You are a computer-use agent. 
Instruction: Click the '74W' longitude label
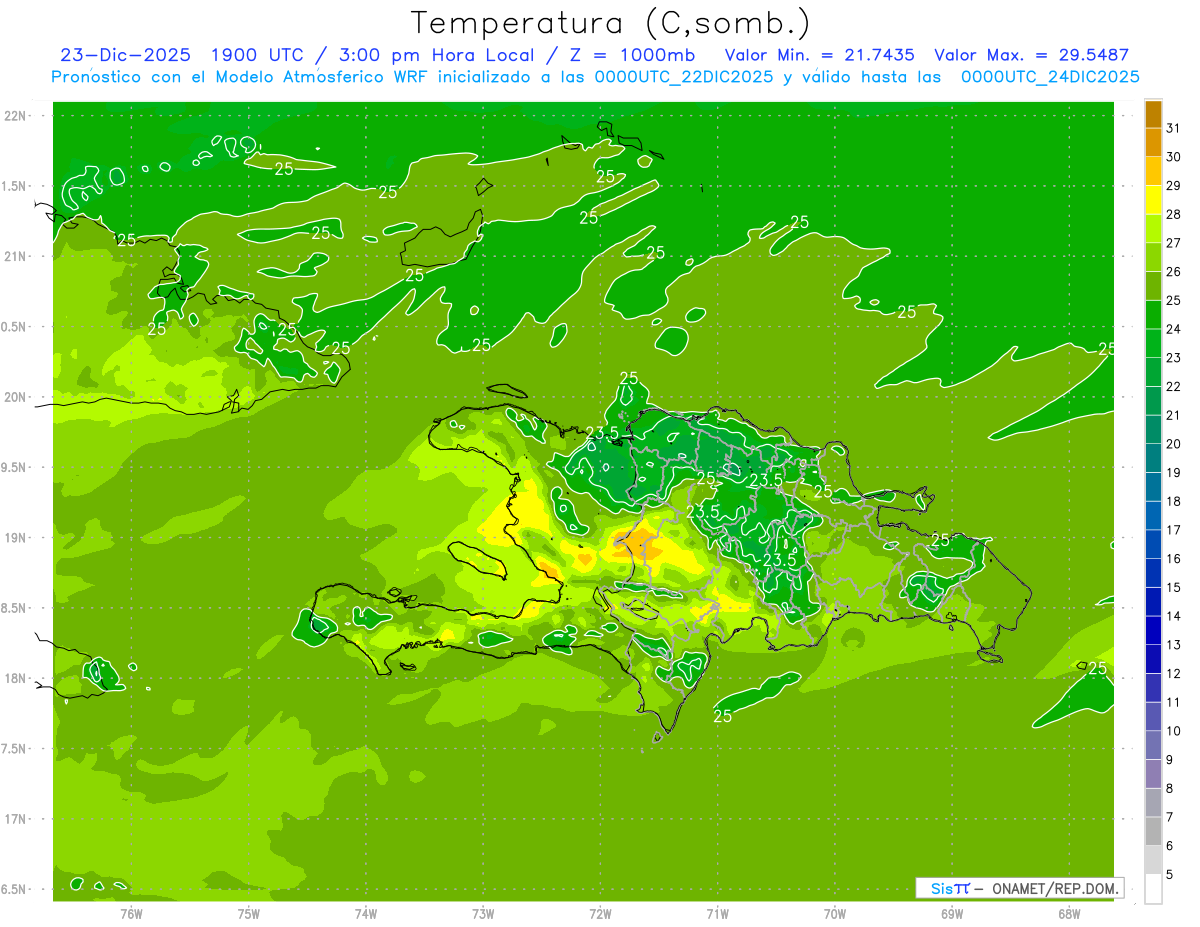click(x=366, y=913)
